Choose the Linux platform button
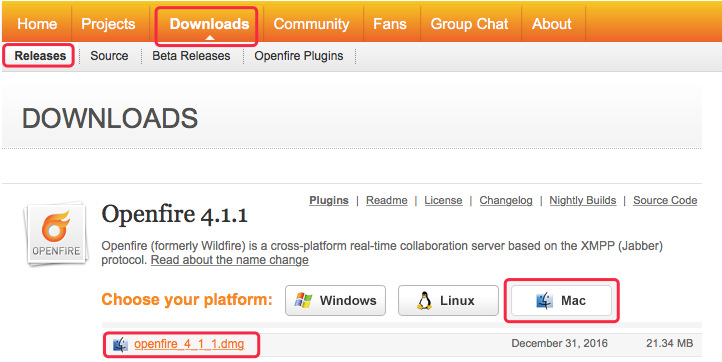722x362 pixels. click(x=448, y=301)
